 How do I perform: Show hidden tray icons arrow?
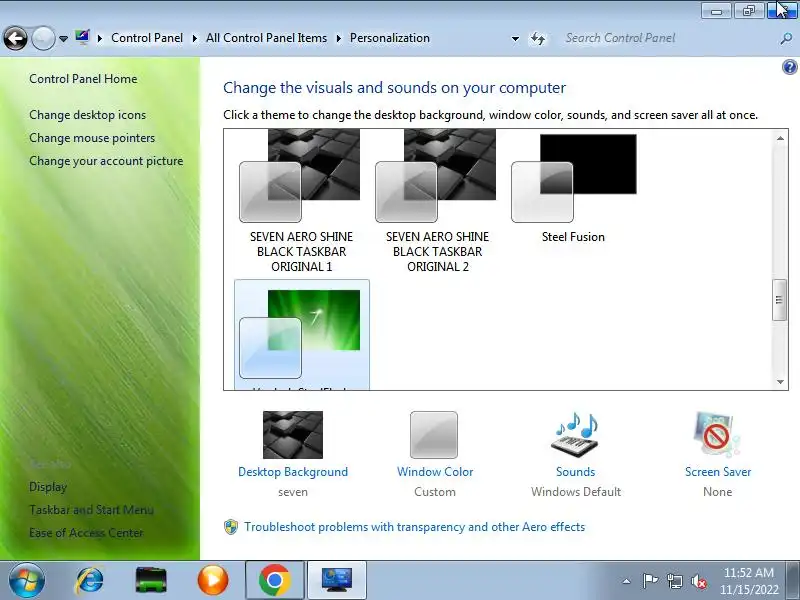coord(627,581)
